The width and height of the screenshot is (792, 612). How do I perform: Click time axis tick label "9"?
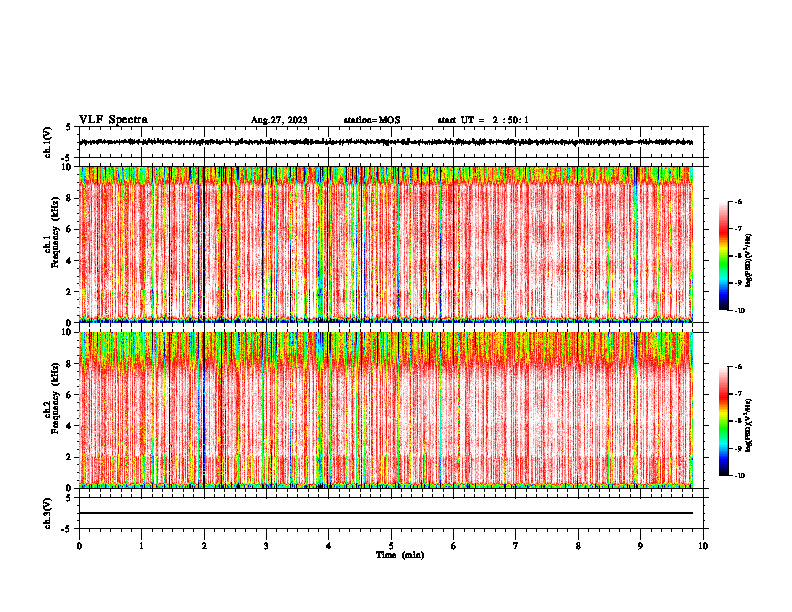pyautogui.click(x=640, y=546)
